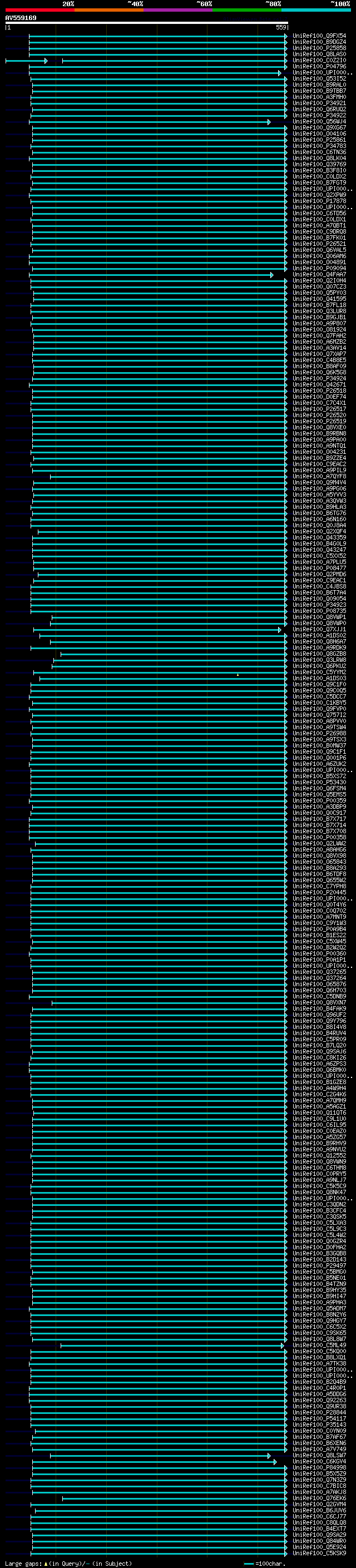The image size is (356, 1568).
Task: Click the end arrow of the UniRef100_Q56WJ4 alignment
Action: click(269, 122)
